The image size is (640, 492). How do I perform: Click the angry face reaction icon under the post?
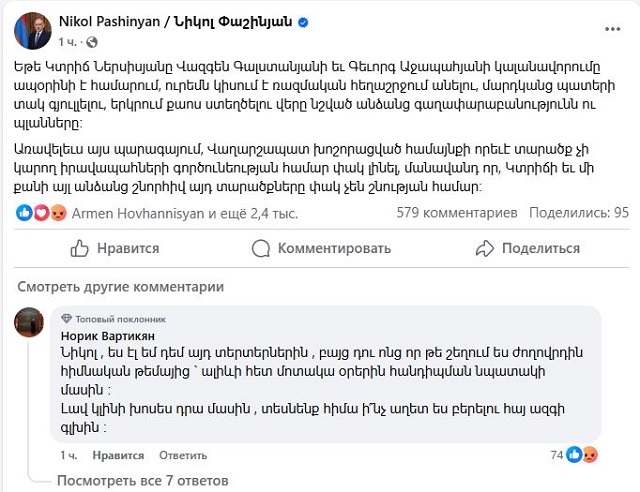point(57,213)
